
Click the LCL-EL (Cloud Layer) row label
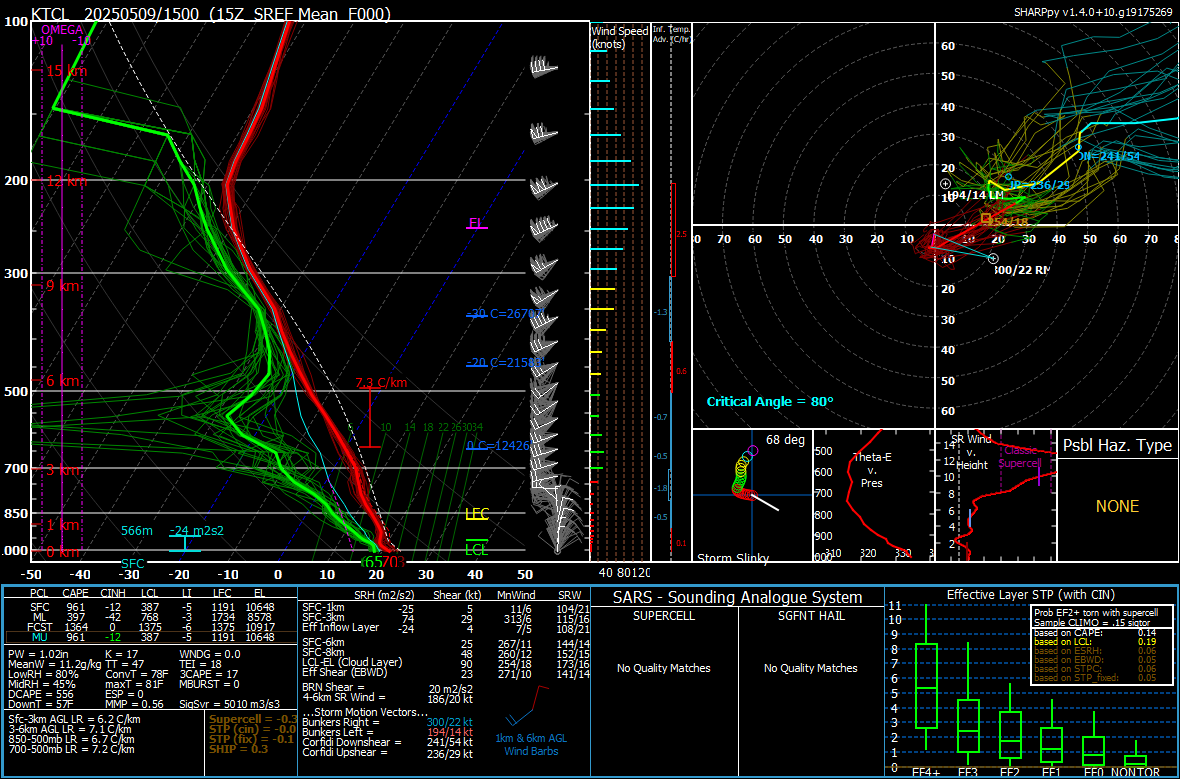(x=351, y=662)
